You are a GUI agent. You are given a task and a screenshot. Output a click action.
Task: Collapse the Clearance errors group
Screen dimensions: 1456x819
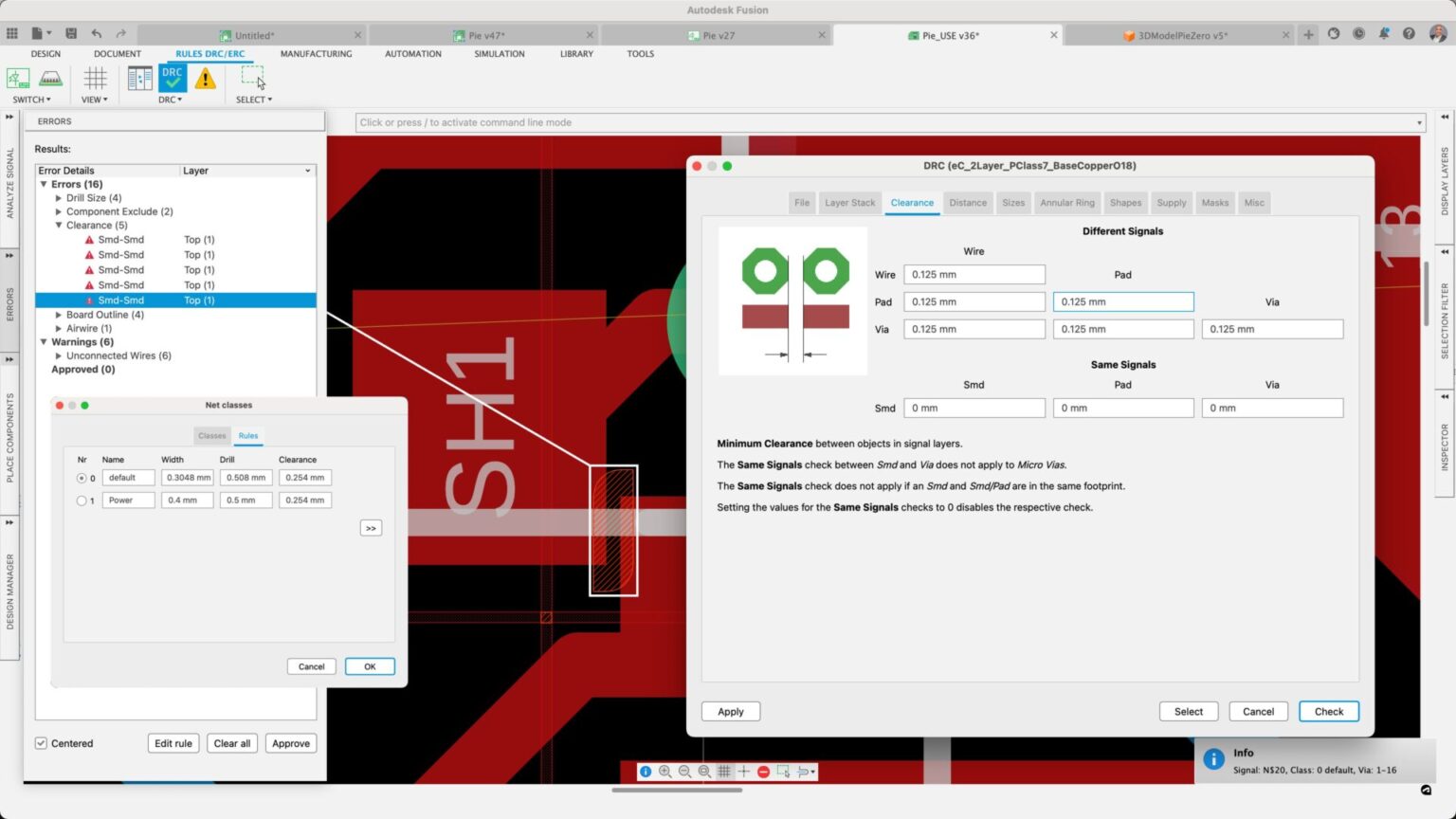coord(58,225)
